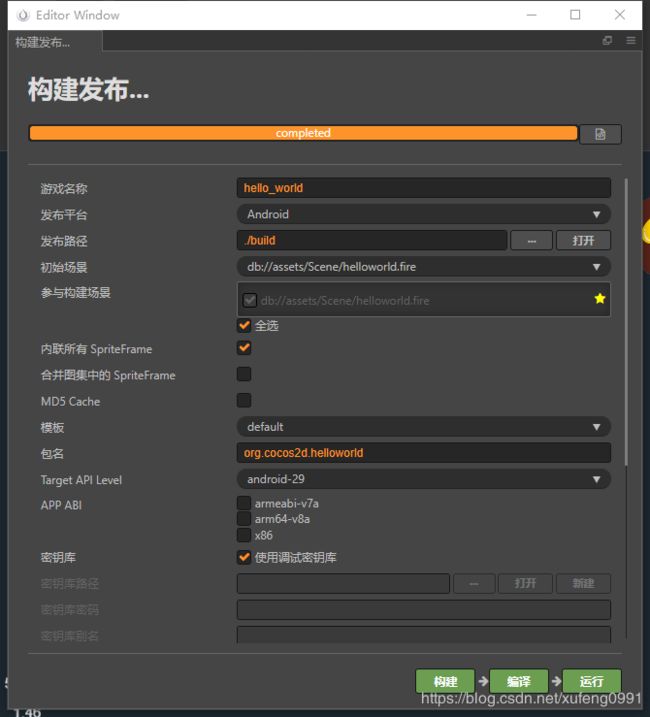Screen dimensions: 650x717
Task: Toggle the 全选 select-all checkbox
Action: 244,326
